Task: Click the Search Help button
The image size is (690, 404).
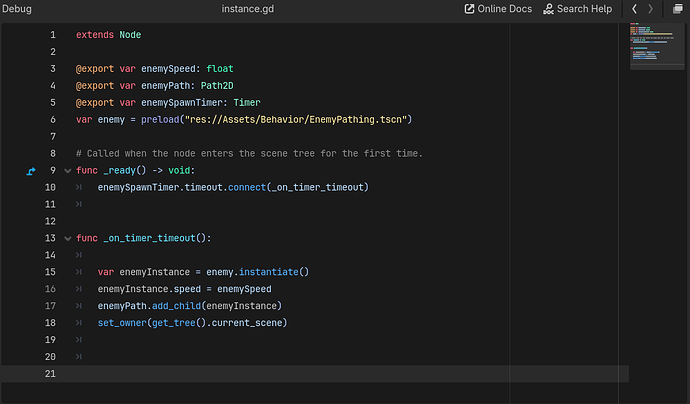Action: [x=577, y=9]
